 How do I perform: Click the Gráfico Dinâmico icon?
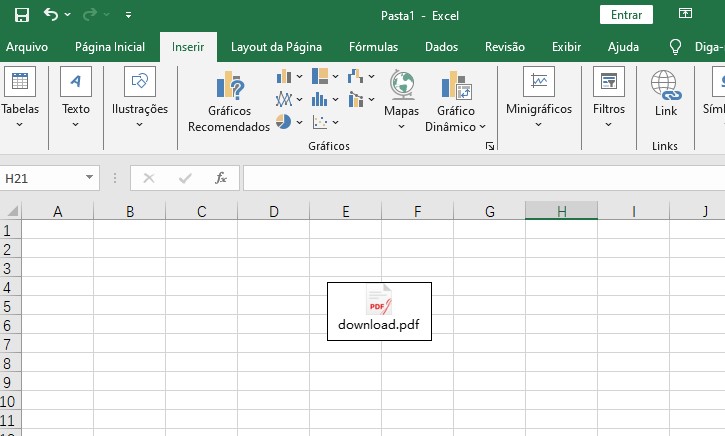tap(456, 85)
